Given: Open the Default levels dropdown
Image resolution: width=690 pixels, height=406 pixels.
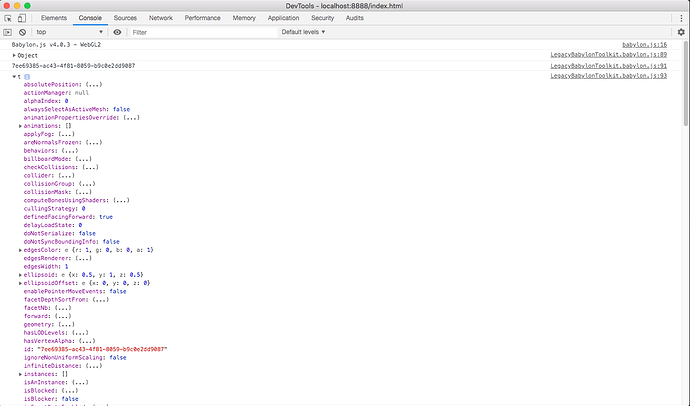Looking at the screenshot, I should point(303,32).
